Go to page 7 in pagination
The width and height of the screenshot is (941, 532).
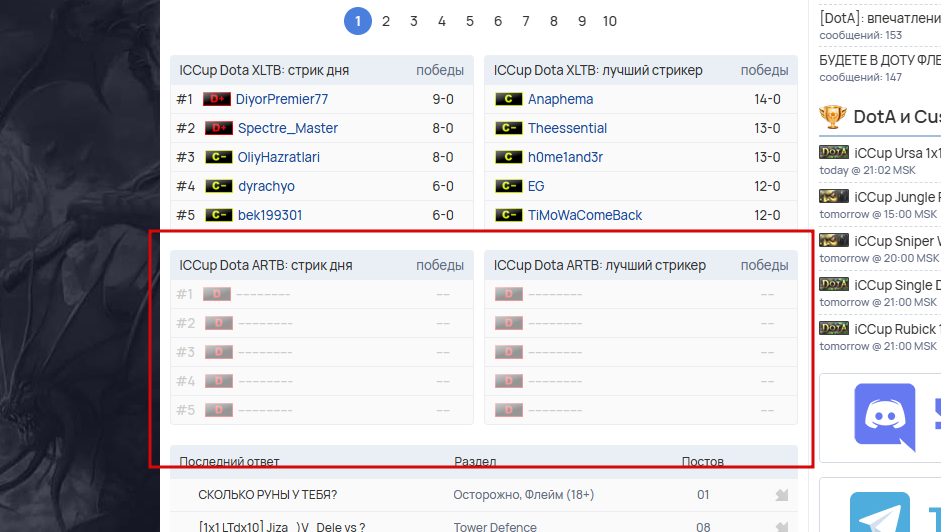point(526,21)
